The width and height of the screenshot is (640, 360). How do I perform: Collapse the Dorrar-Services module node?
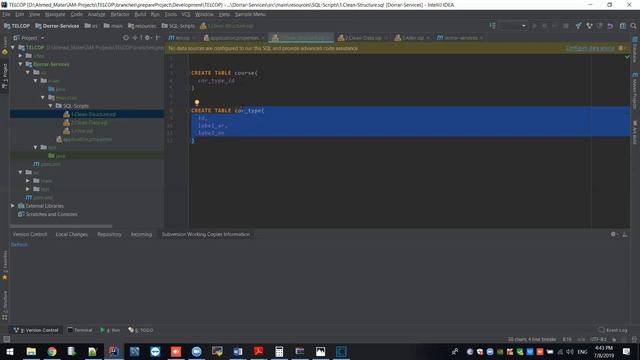(20, 64)
